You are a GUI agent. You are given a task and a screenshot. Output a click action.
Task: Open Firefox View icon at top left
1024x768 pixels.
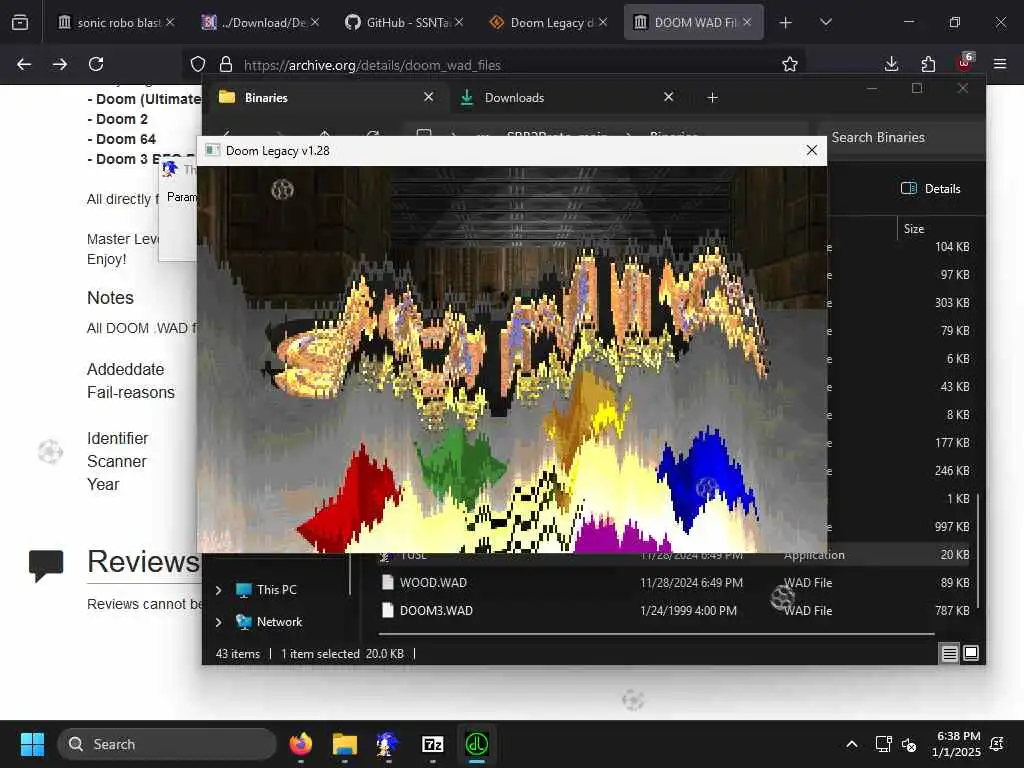20,23
